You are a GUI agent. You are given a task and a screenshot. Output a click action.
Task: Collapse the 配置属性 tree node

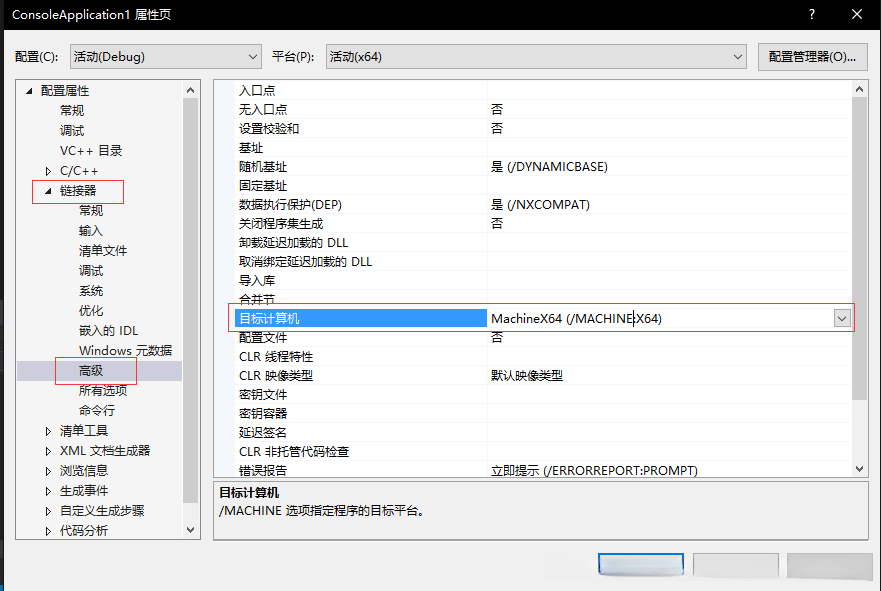coord(29,91)
